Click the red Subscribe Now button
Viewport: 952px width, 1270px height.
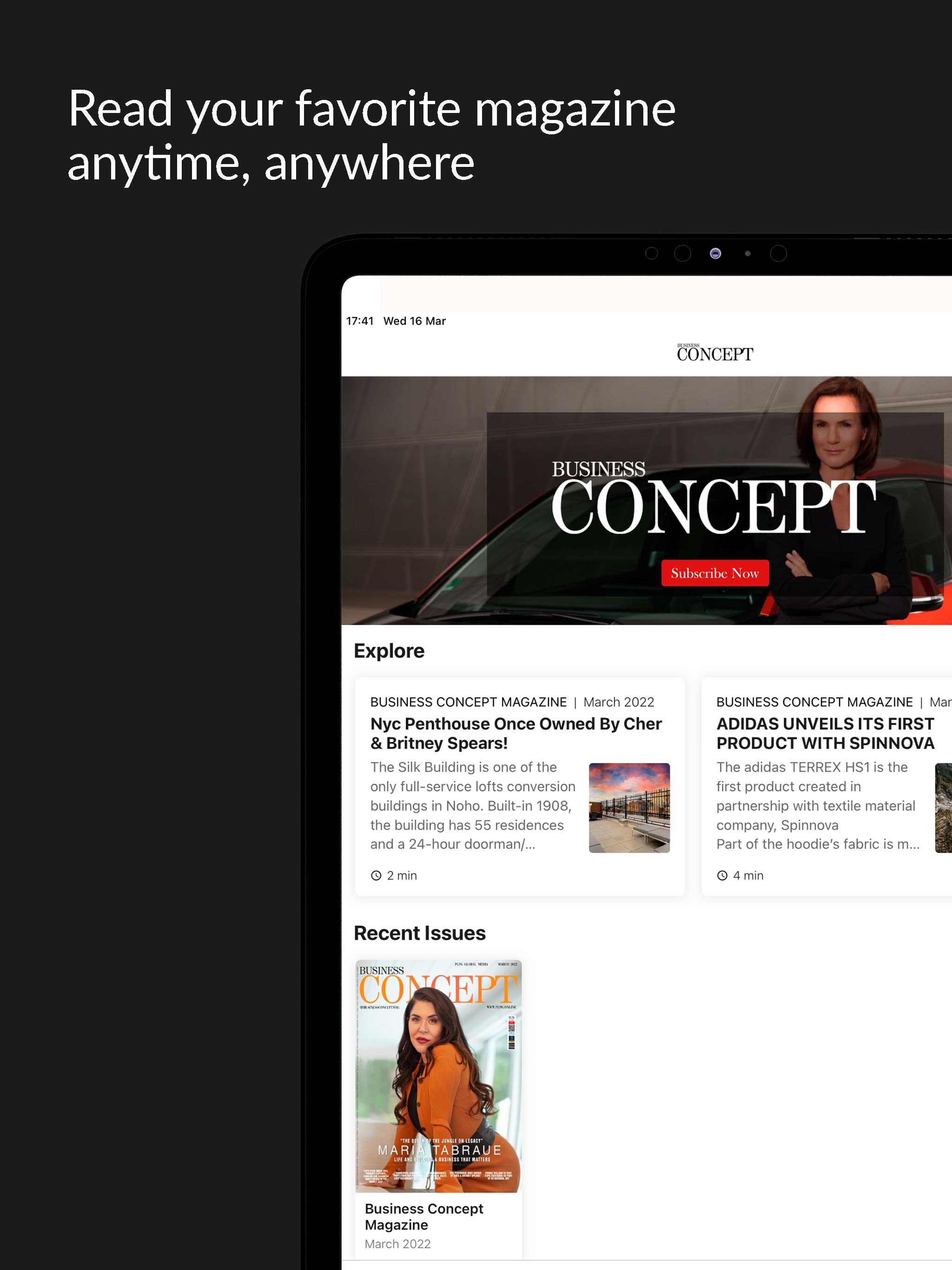coord(715,573)
